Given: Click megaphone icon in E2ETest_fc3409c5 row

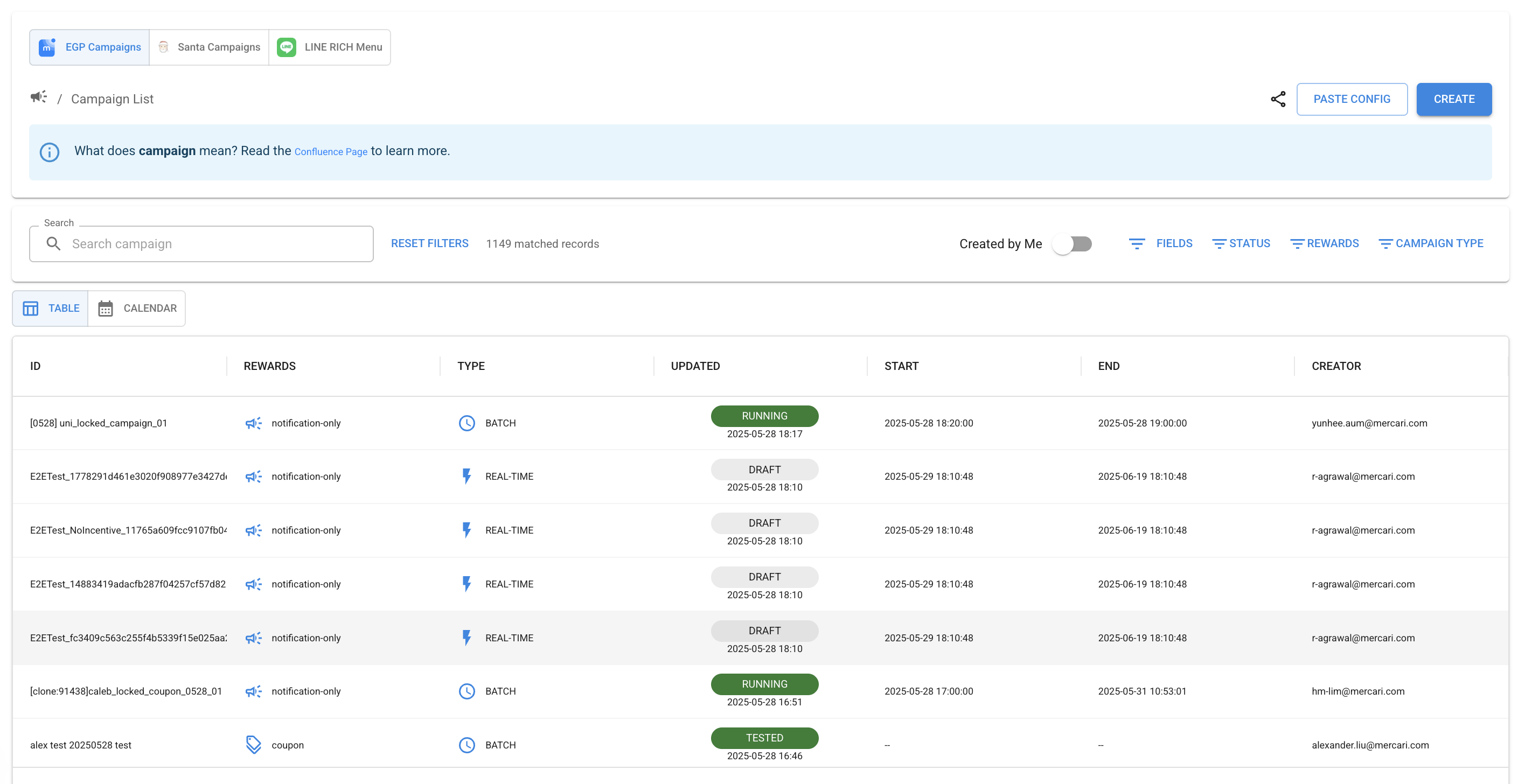Looking at the screenshot, I should click(253, 638).
